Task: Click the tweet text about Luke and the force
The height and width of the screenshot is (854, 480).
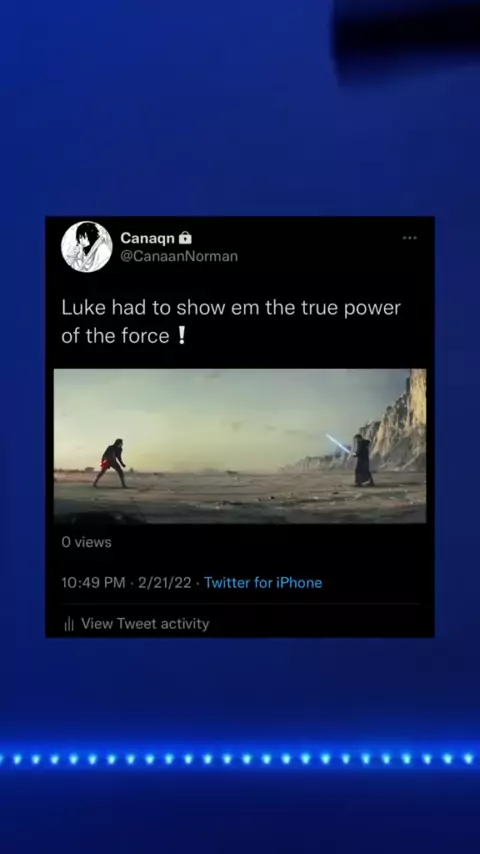Action: 231,321
